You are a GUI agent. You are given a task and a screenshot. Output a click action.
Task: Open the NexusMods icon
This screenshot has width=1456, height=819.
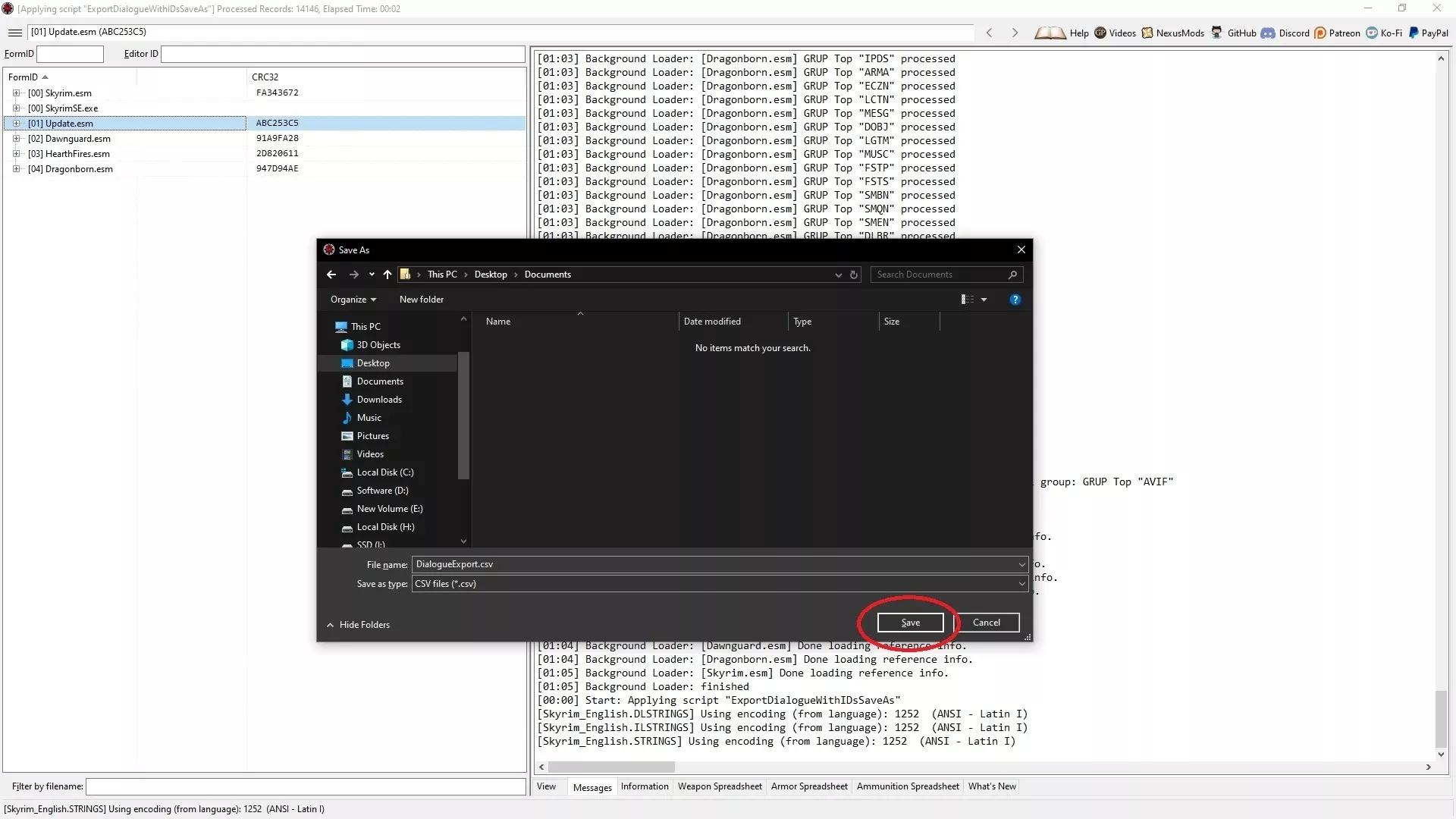1147,33
